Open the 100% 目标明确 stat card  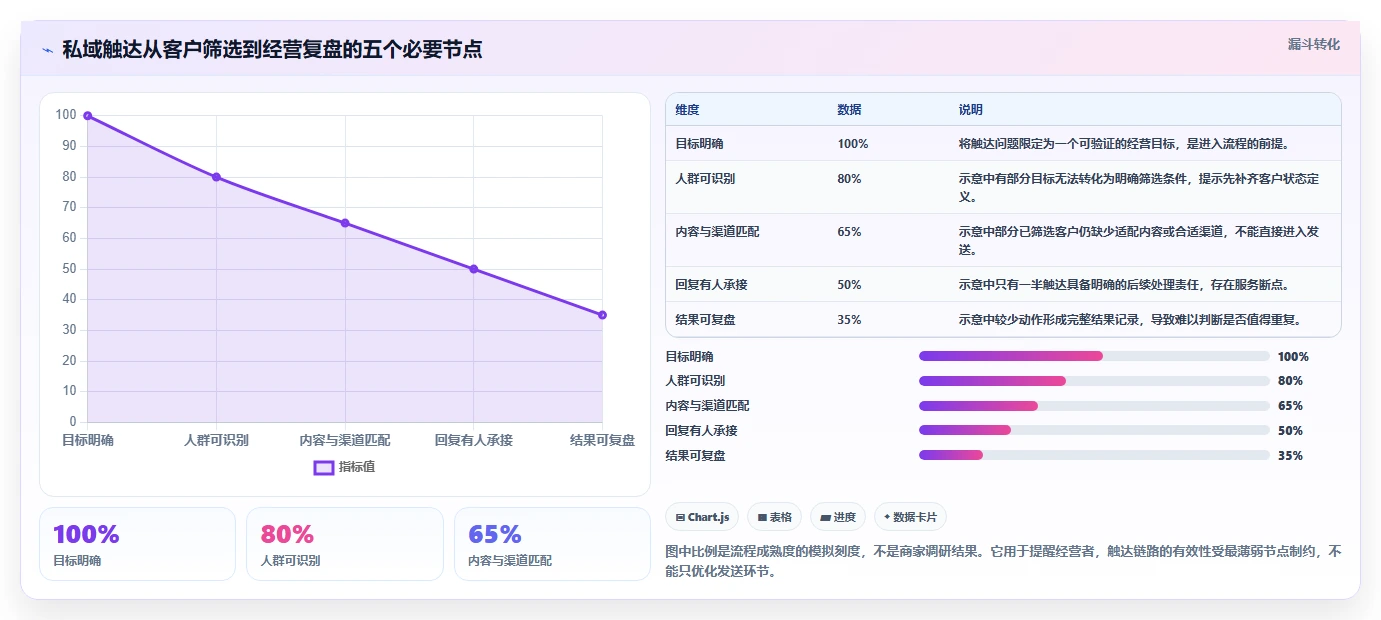(137, 544)
